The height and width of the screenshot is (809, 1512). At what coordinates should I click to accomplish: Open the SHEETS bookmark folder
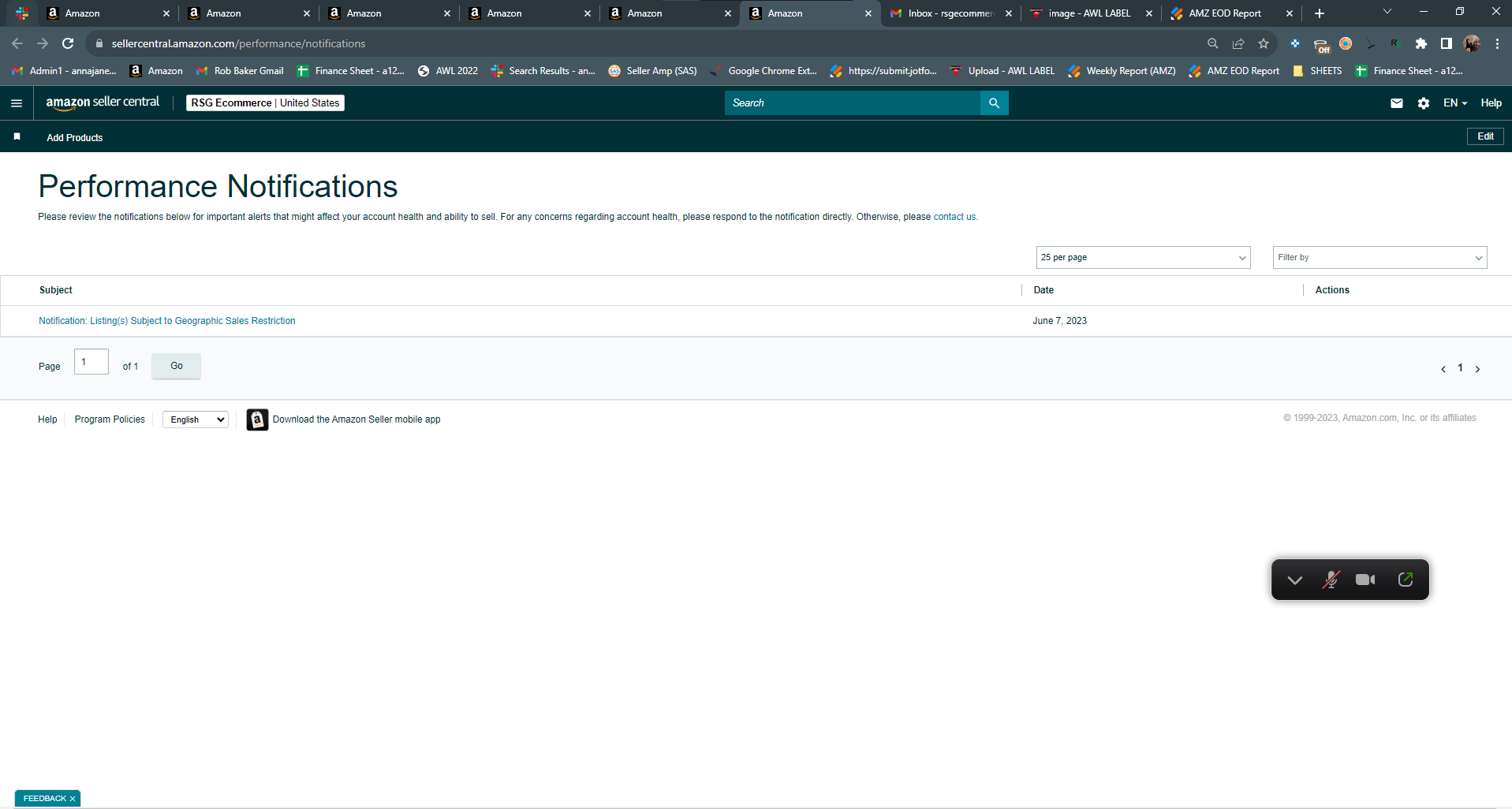(x=1317, y=71)
